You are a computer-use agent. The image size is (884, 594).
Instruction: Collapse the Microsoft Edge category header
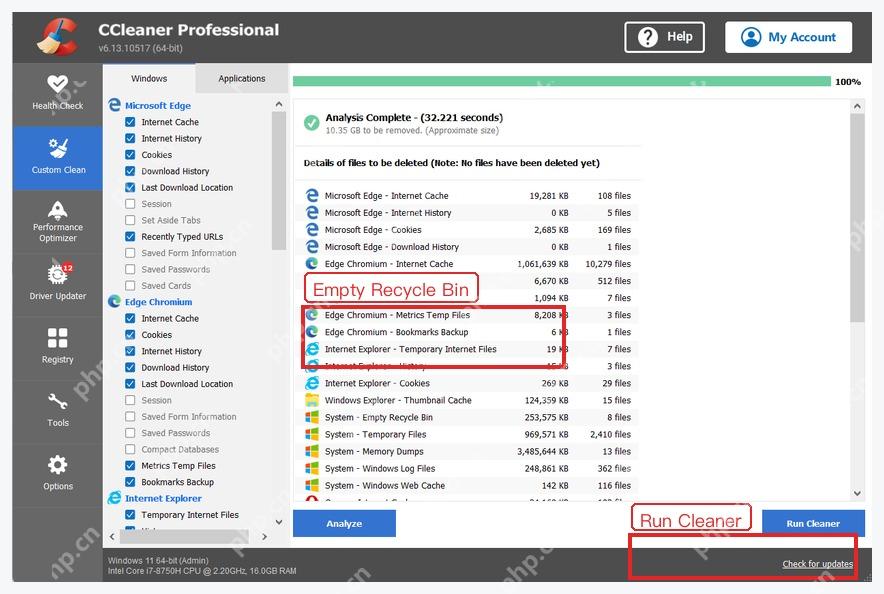[x=158, y=105]
